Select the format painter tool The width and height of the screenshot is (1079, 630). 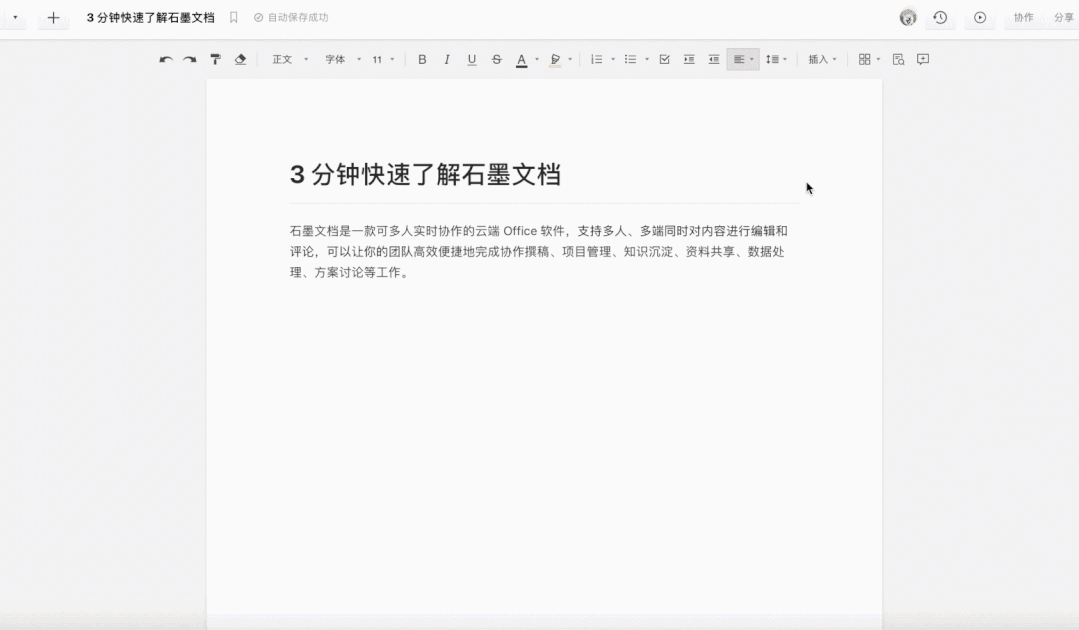click(215, 59)
